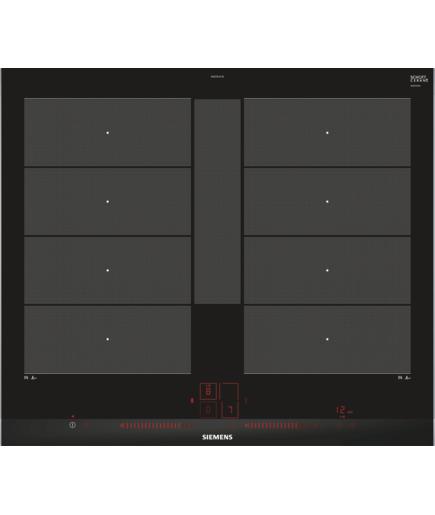Set the right power level slider midpoint
The width and height of the screenshot is (435, 515).
[x=281, y=425]
